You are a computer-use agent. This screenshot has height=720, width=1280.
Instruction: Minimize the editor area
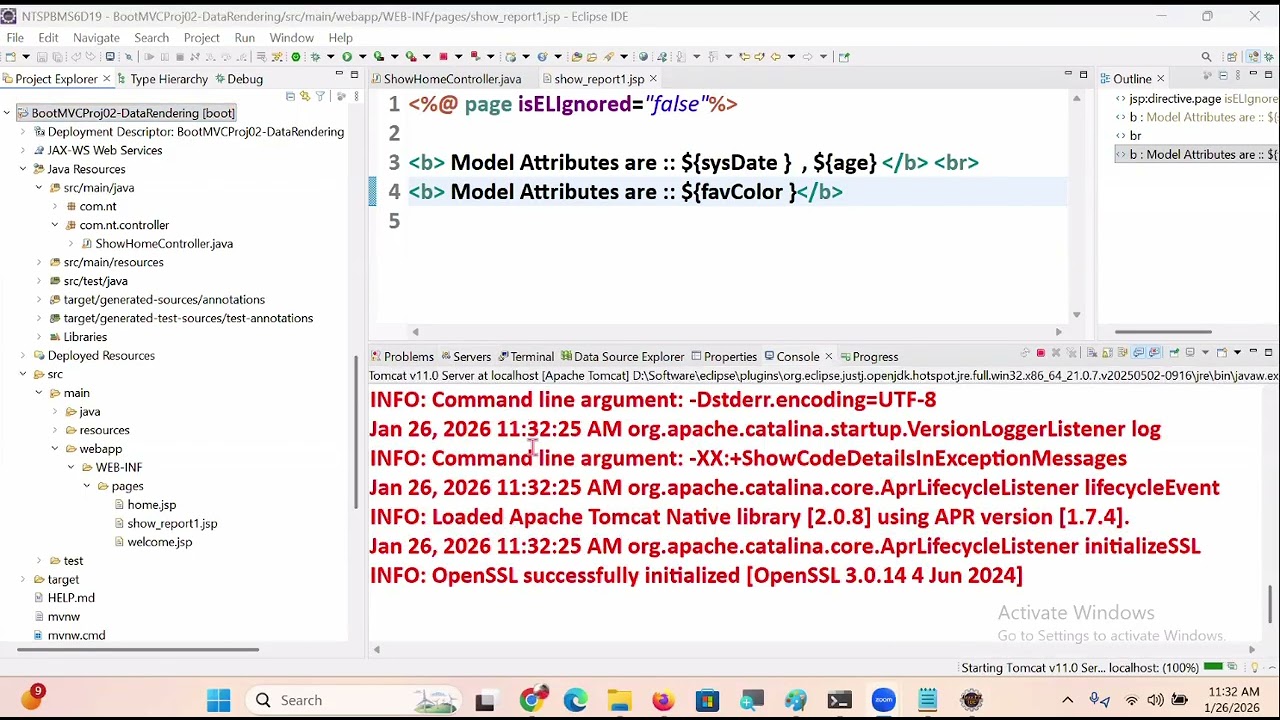(1067, 75)
